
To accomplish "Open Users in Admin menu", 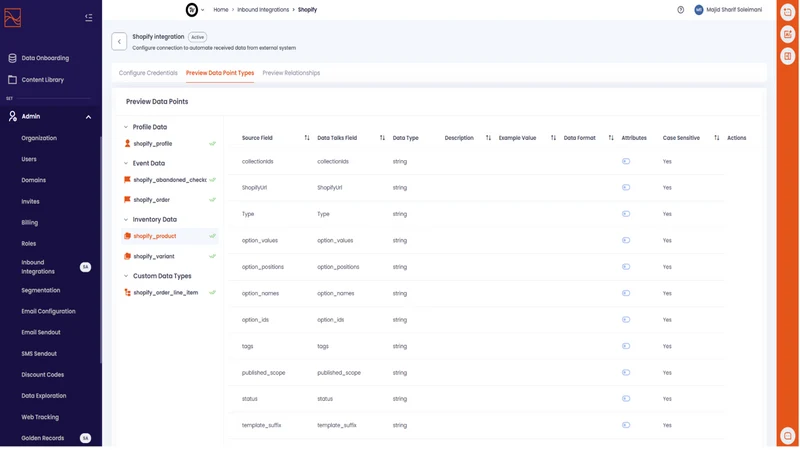I will coord(29,159).
